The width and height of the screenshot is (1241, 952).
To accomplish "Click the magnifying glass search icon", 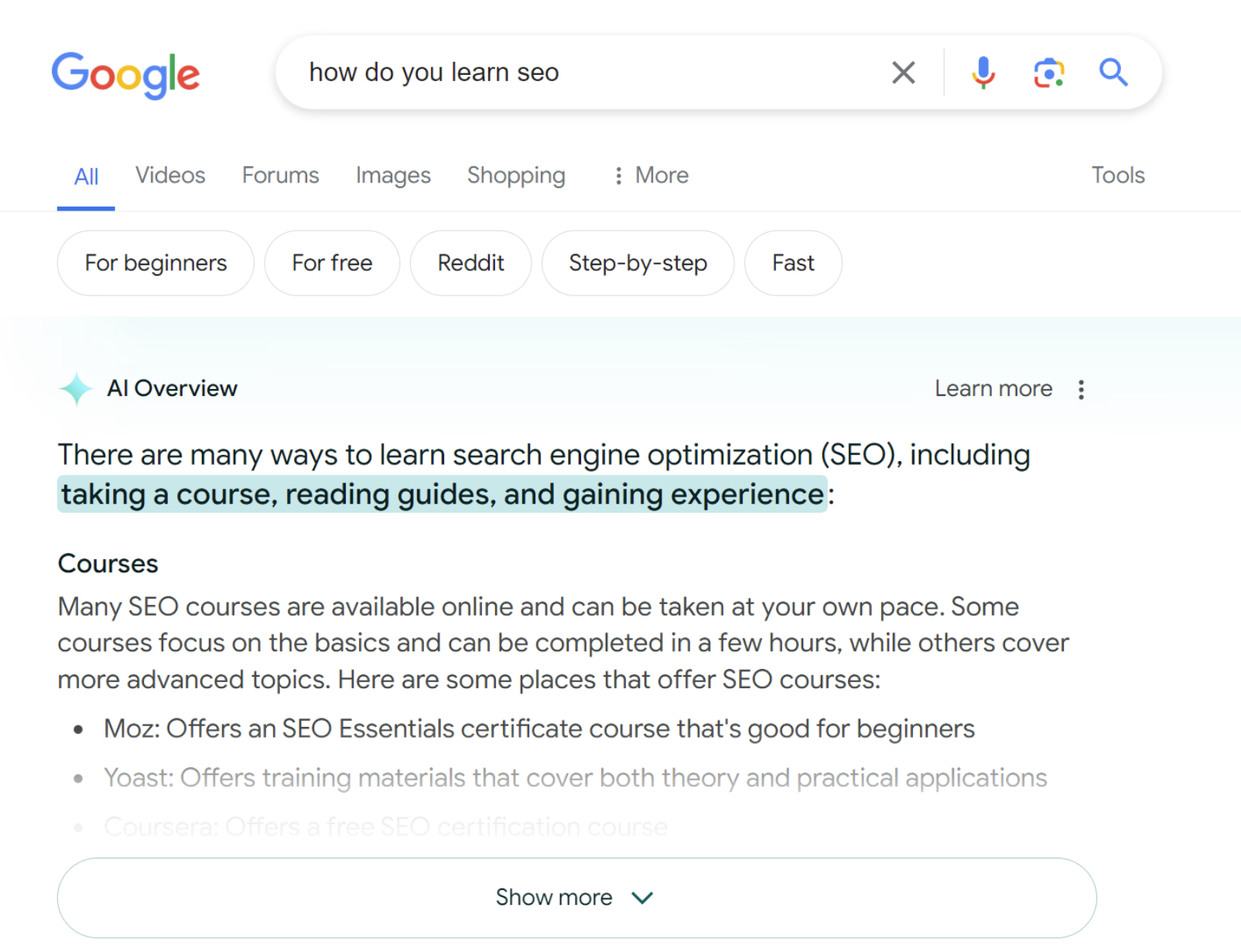I will click(x=1113, y=73).
